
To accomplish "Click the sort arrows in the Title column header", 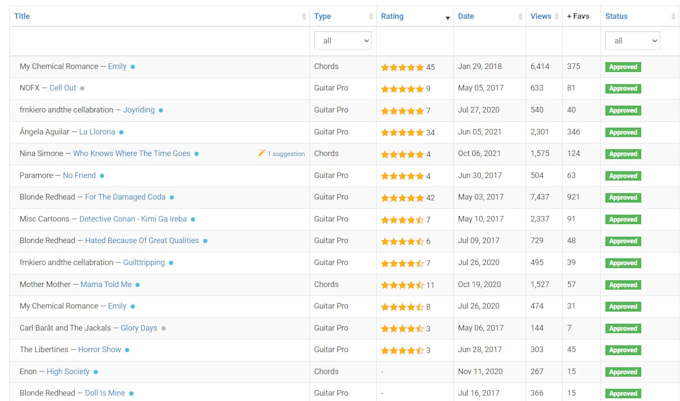I will (304, 16).
